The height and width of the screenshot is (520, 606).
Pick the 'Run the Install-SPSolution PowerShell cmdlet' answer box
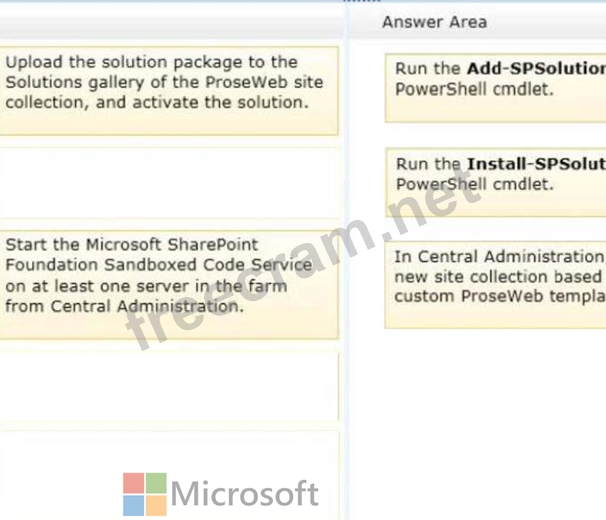point(495,182)
